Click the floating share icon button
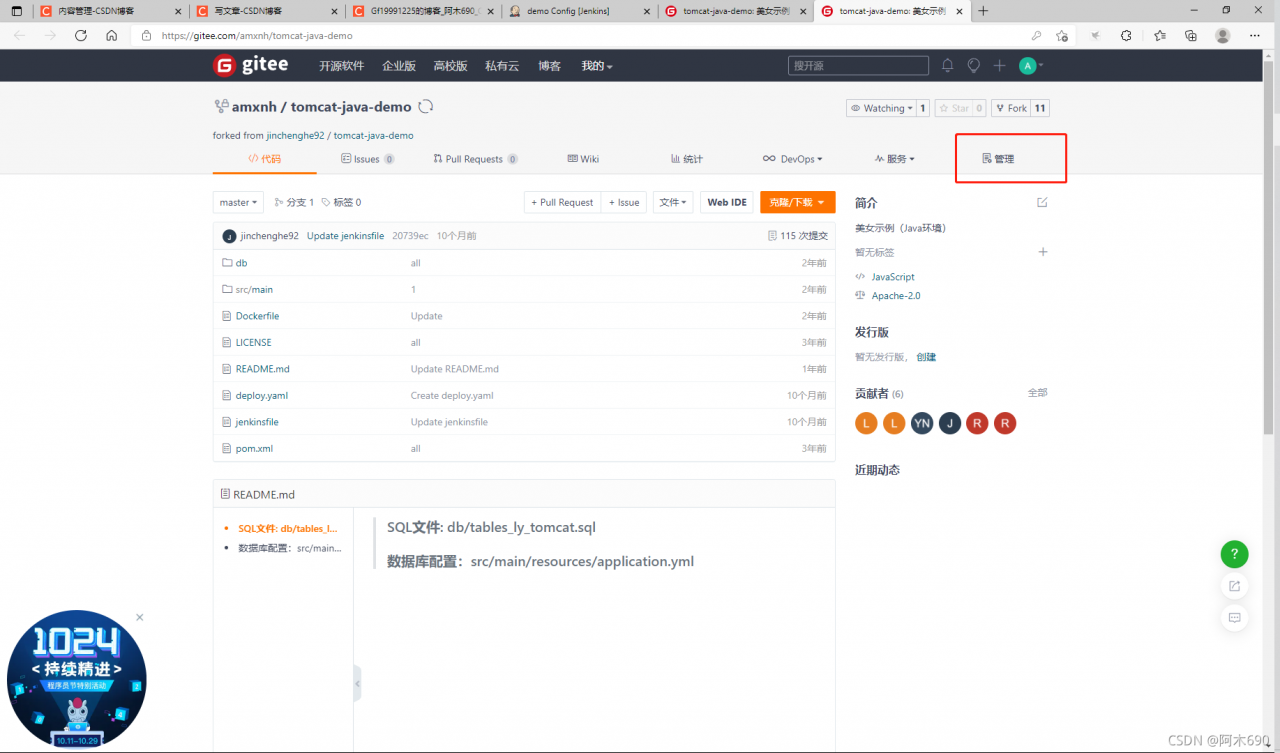1280x753 pixels. 1234,586
